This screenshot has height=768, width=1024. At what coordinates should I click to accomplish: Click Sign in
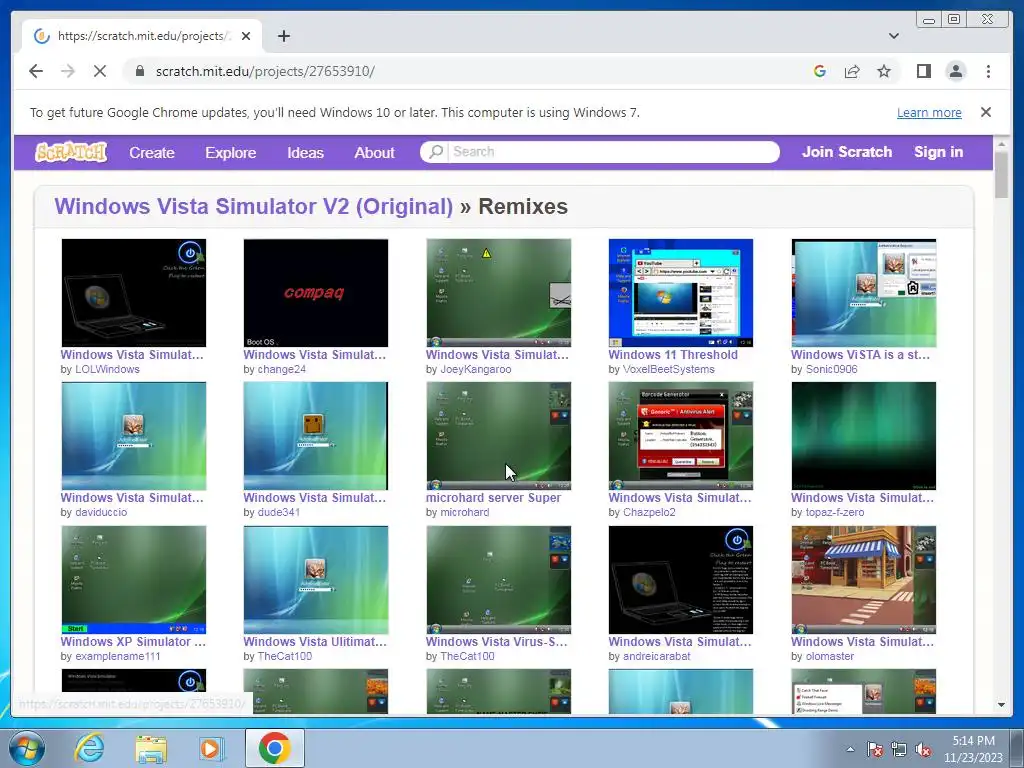click(x=938, y=152)
